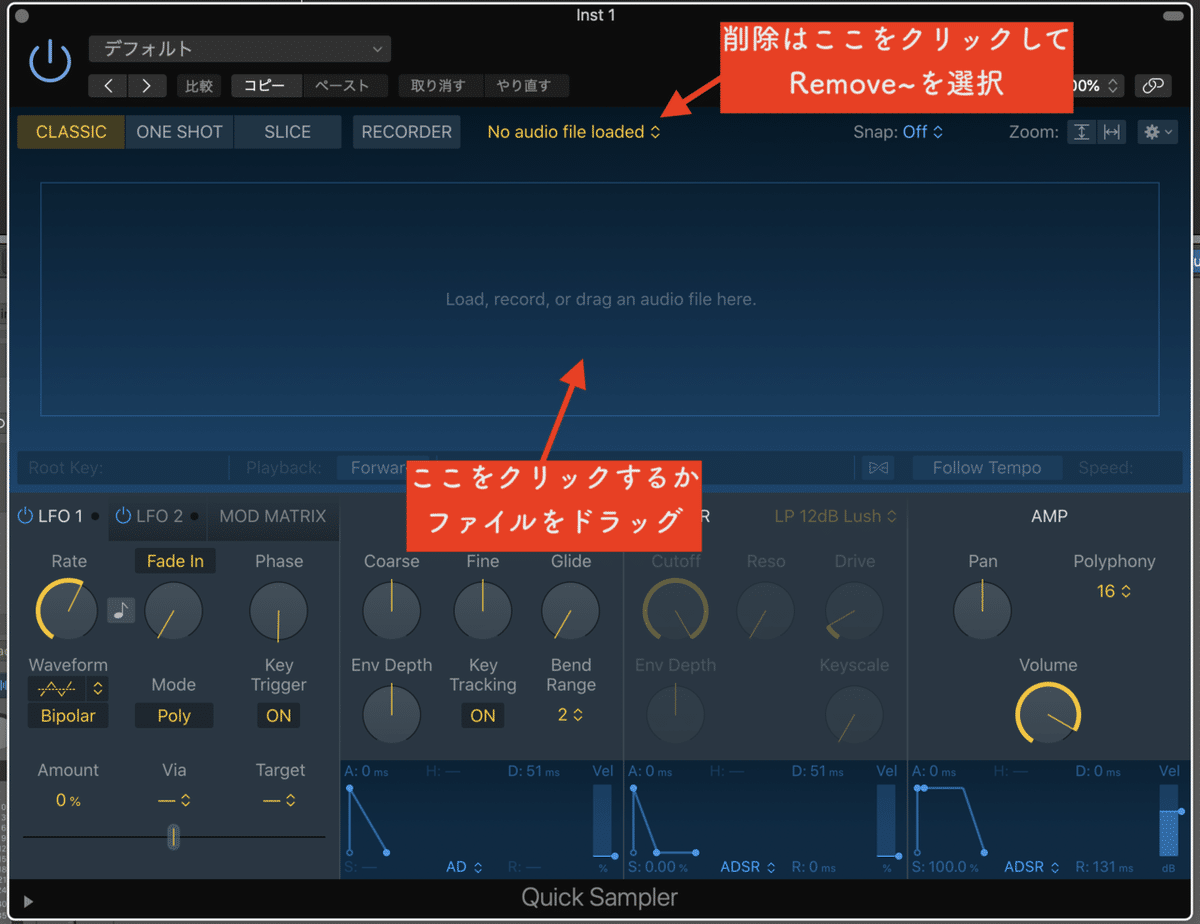This screenshot has width=1200, height=924.
Task: Toggle Fade In label switch
Action: pos(175,561)
